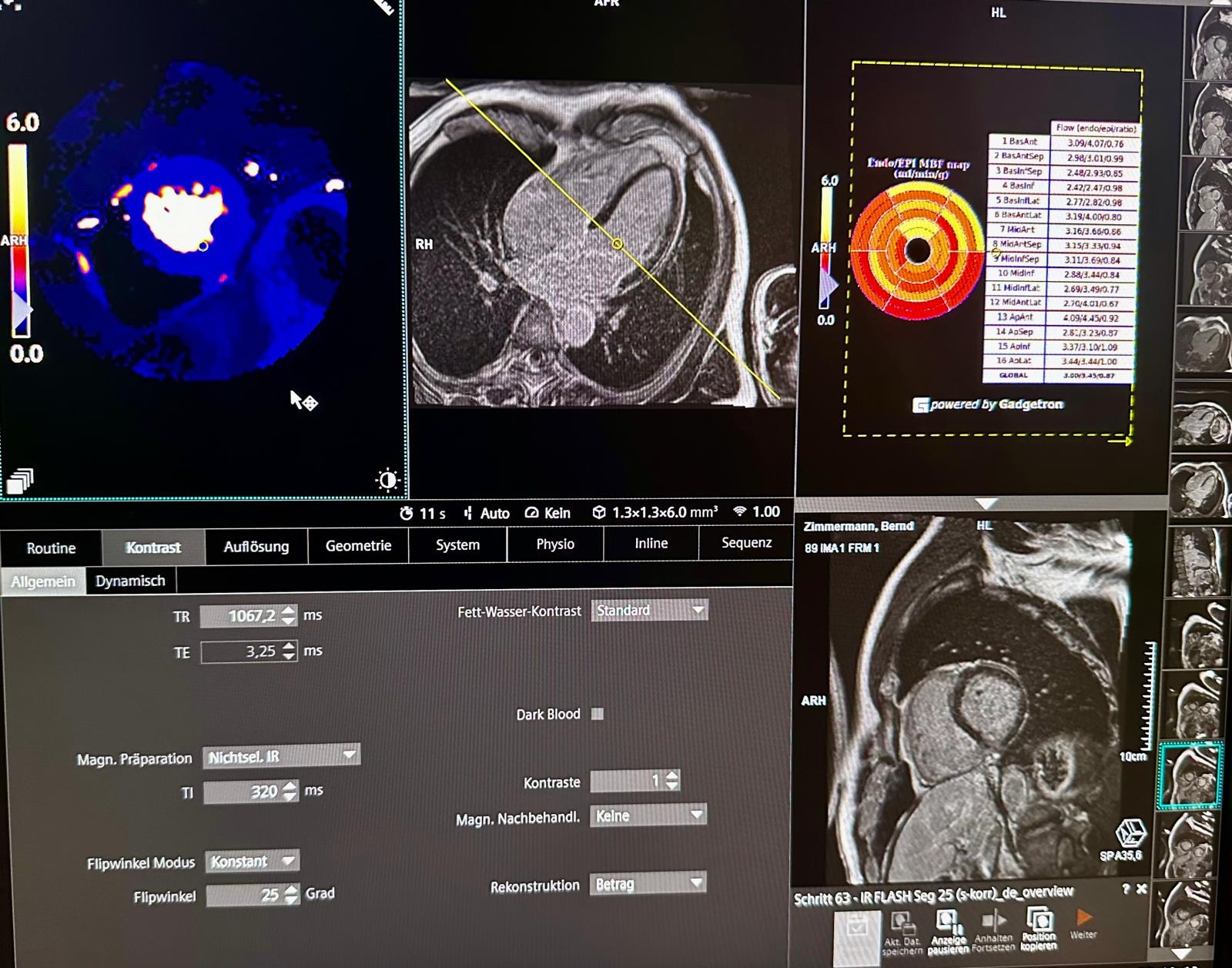The image size is (1232, 968).
Task: Click the Akt. Dat. speichern icon
Action: (x=901, y=922)
